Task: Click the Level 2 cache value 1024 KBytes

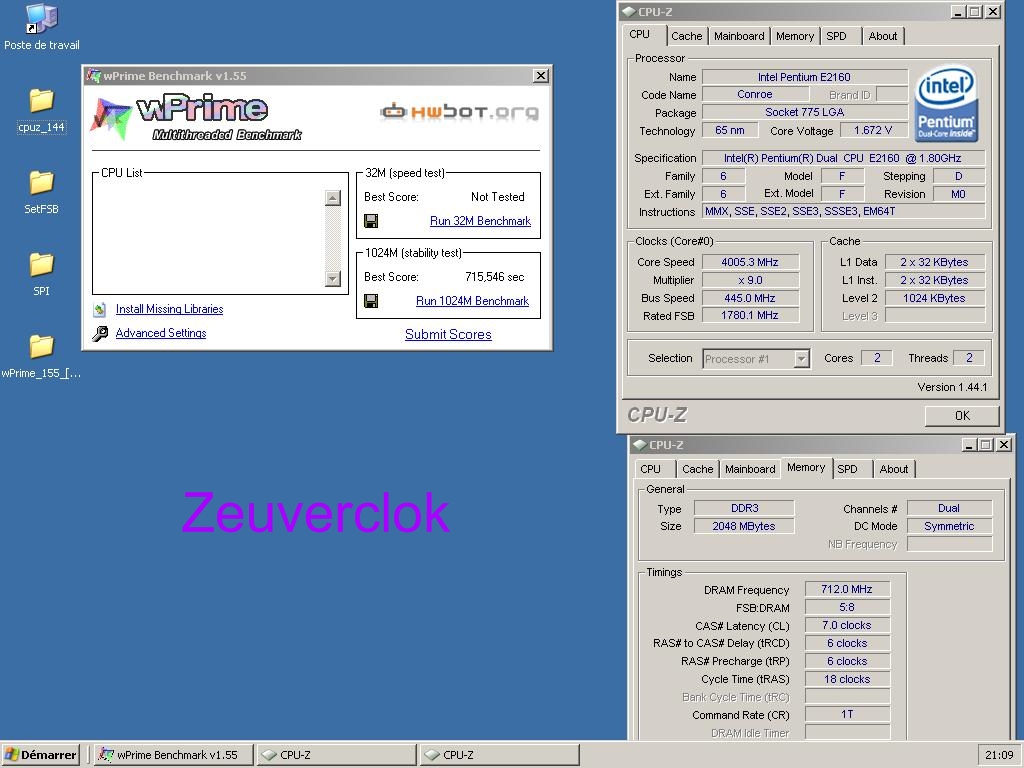Action: point(934,298)
